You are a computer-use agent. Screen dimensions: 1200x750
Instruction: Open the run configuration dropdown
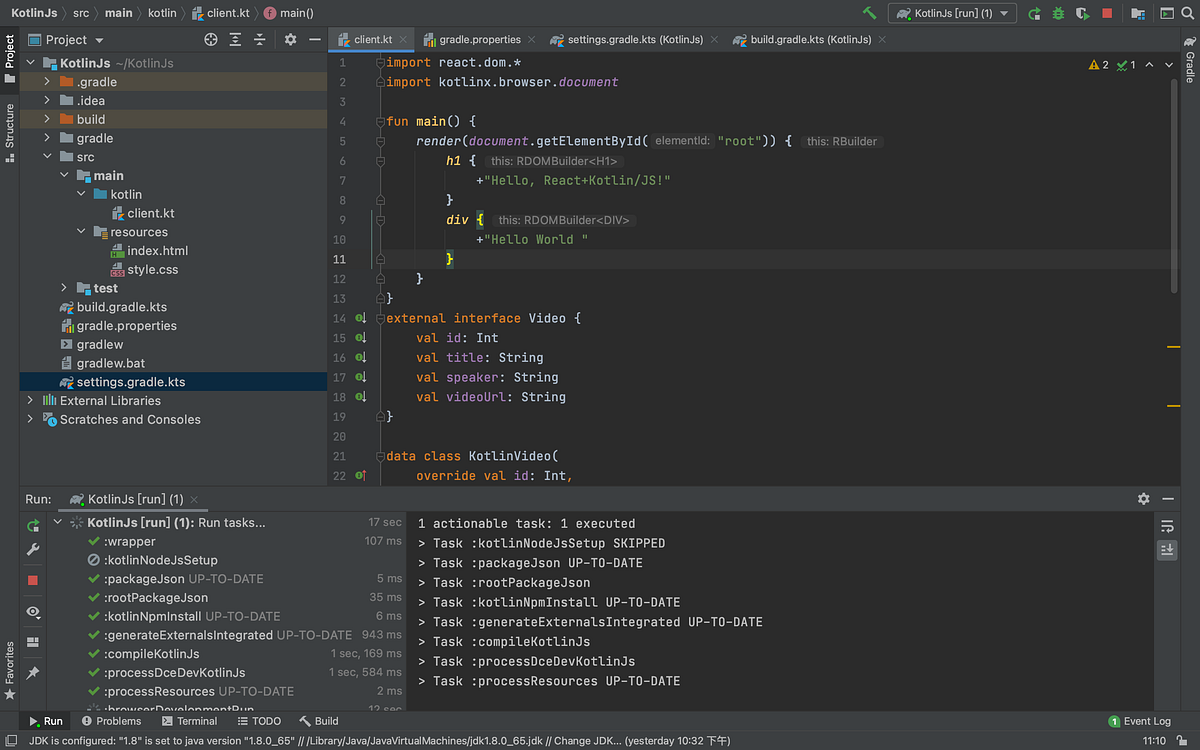pos(1003,13)
